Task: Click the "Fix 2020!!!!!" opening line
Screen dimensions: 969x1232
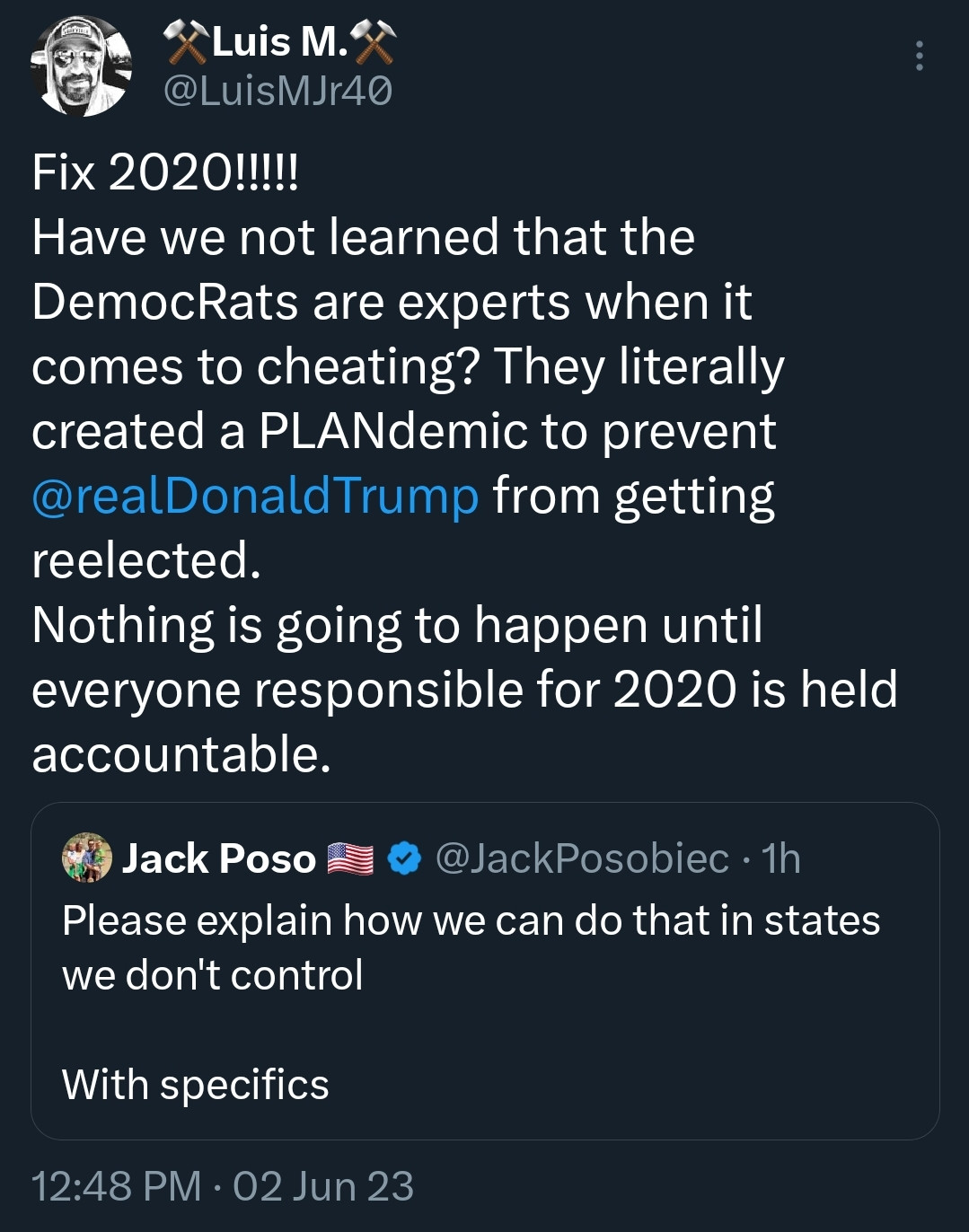Action: point(164,172)
